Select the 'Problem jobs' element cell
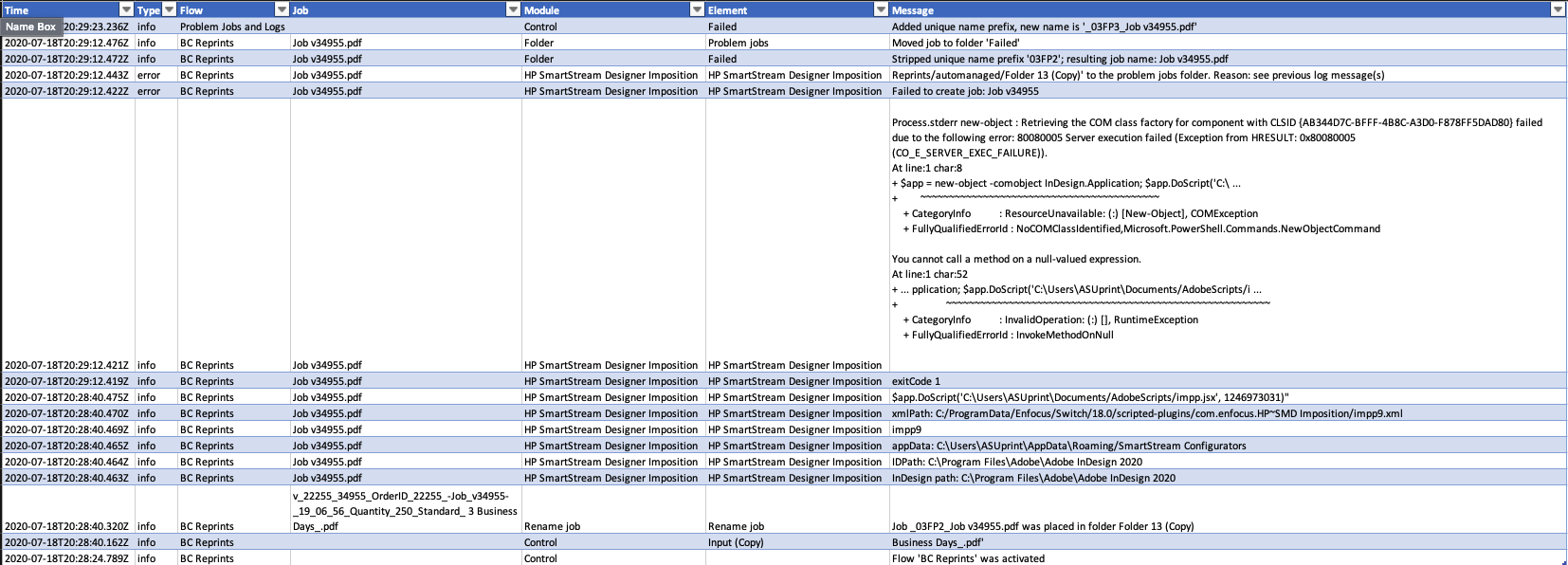The height and width of the screenshot is (565, 1568). point(738,43)
